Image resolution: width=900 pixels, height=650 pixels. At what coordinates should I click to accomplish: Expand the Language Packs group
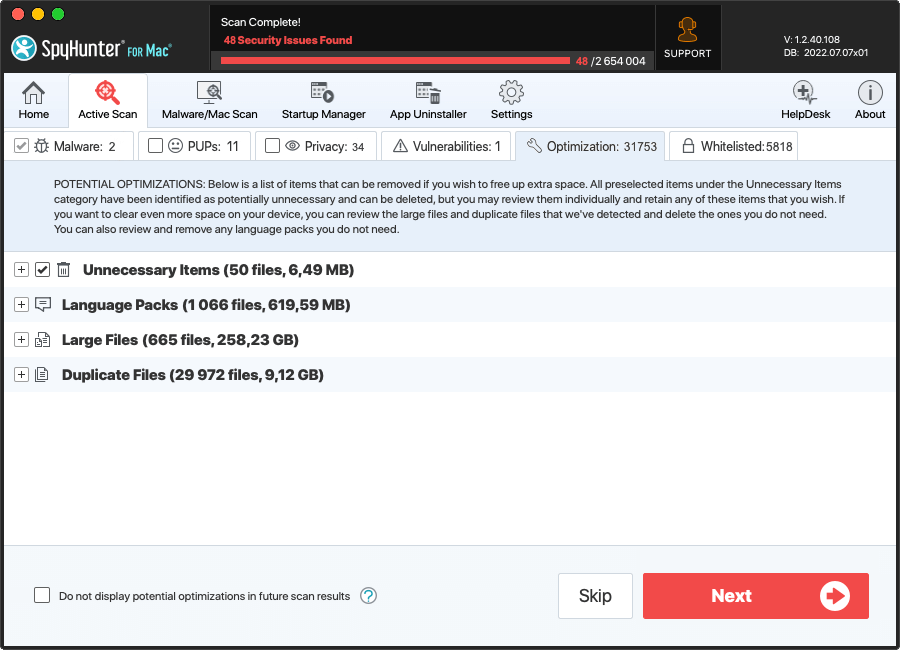click(21, 305)
